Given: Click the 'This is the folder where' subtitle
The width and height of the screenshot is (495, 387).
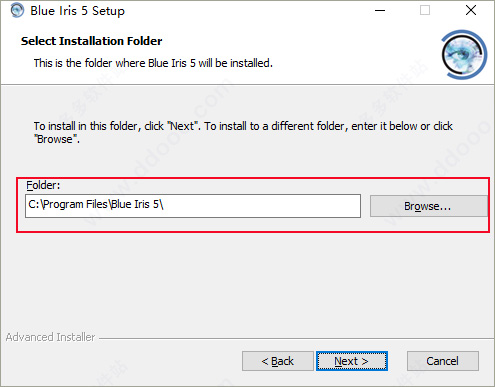Looking at the screenshot, I should 153,63.
